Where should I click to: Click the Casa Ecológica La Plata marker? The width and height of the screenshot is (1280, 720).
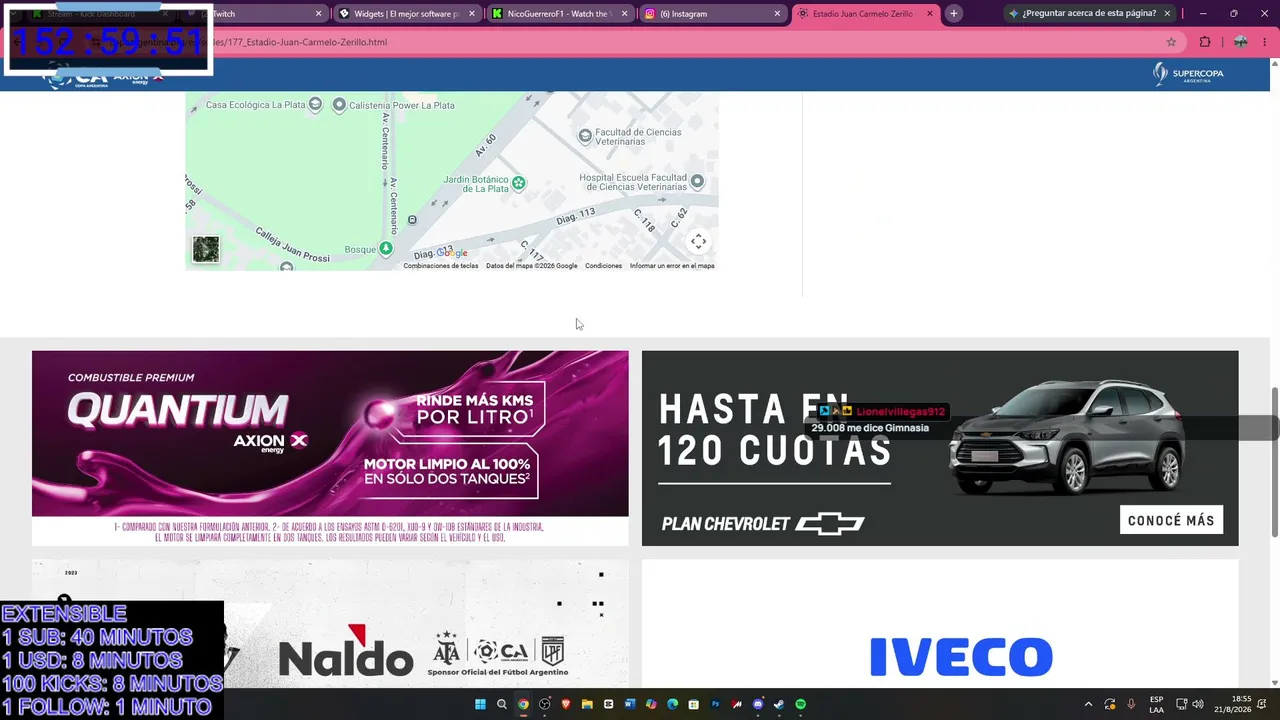click(x=315, y=105)
